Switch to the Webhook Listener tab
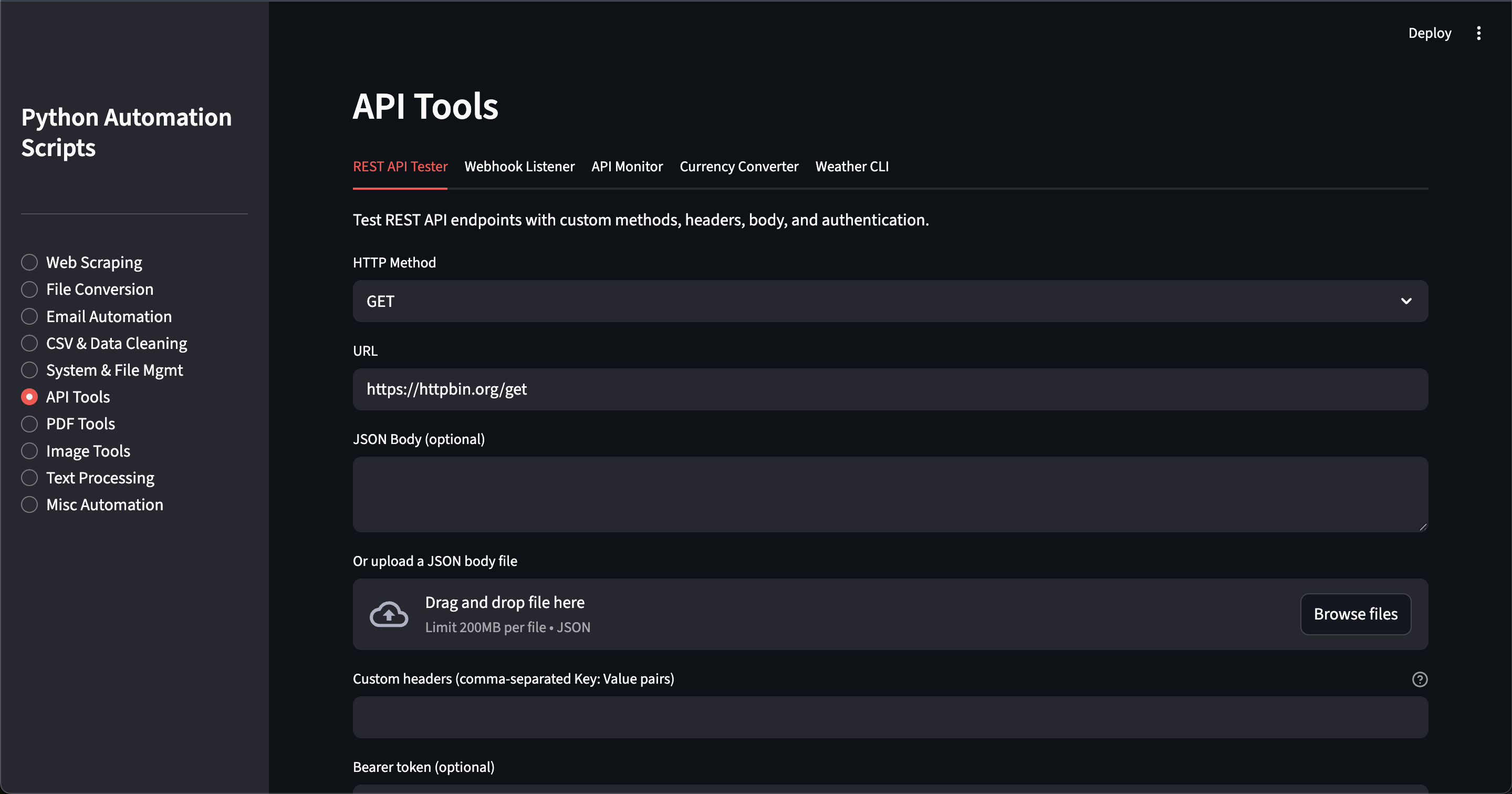The width and height of the screenshot is (1512, 794). 519,167
